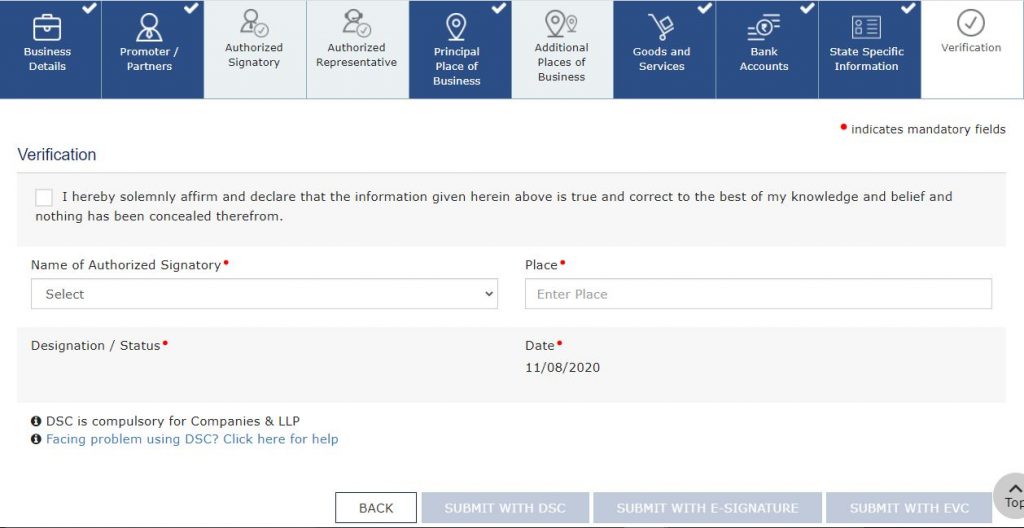Switch to Bank Accounts tab
This screenshot has height=528, width=1024.
click(x=767, y=50)
